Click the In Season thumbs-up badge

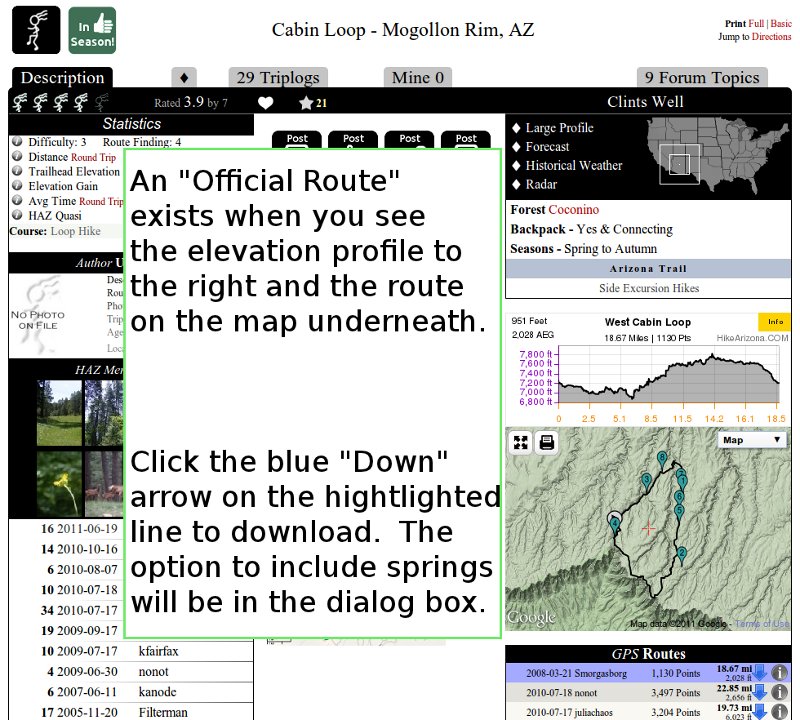(92, 30)
